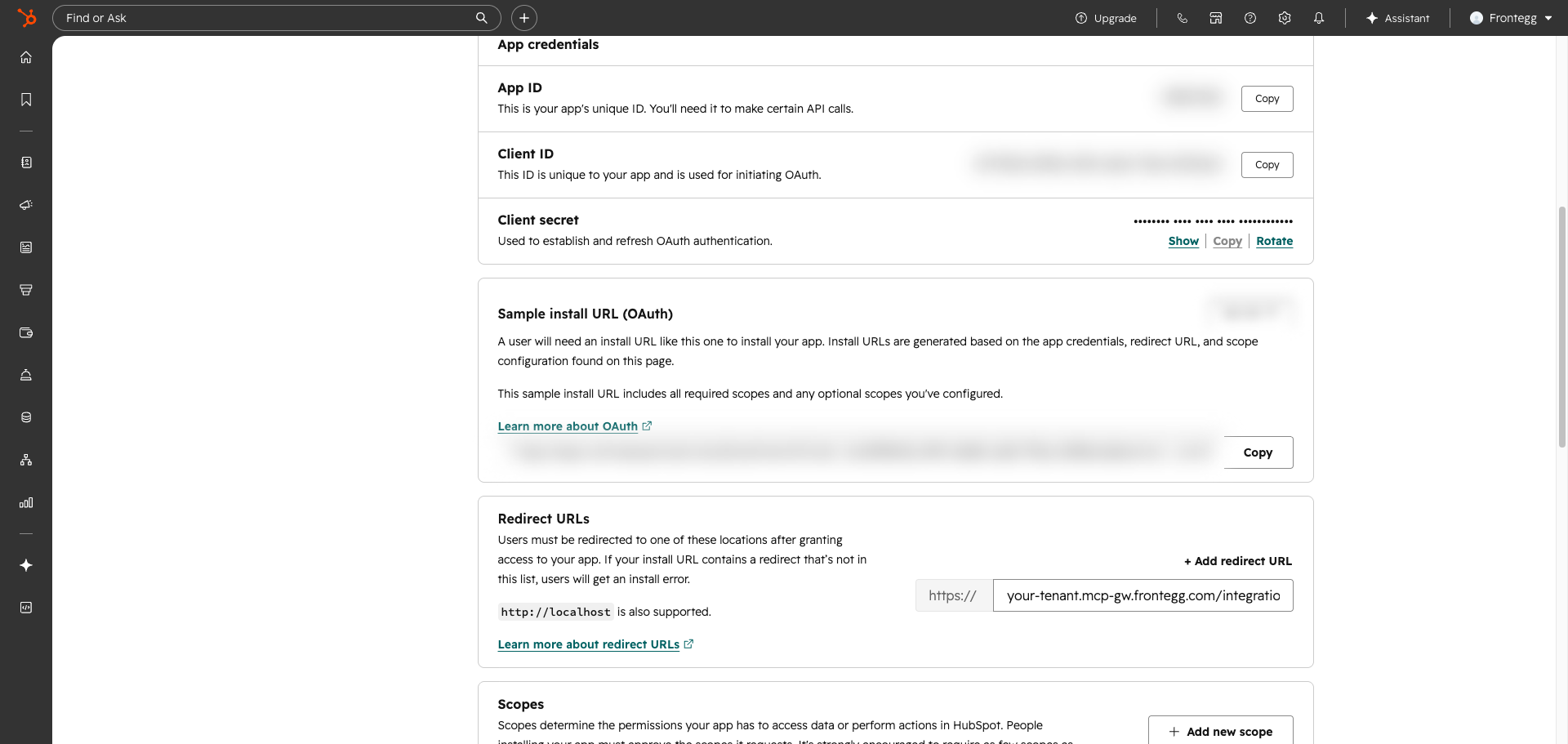
Task: Open the Breeze sparkle icon in sidebar
Action: point(26,565)
